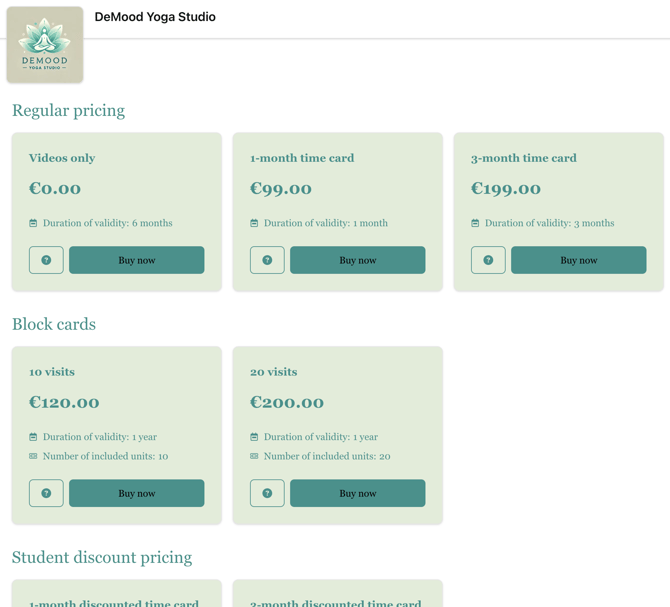The width and height of the screenshot is (670, 607).
Task: Select the Regular pricing heading
Action: (68, 110)
